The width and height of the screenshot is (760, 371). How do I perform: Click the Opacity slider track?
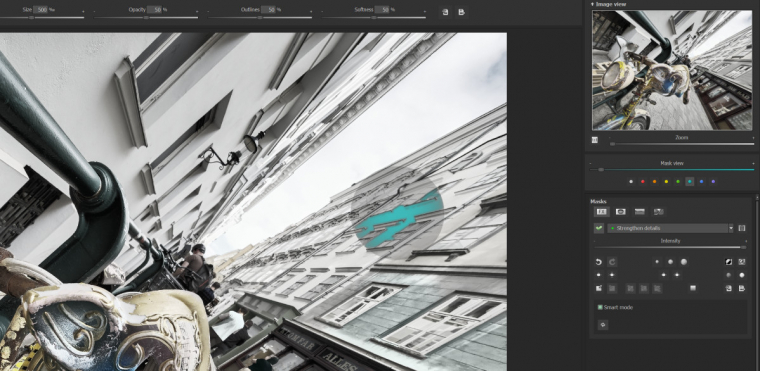pyautogui.click(x=146, y=17)
